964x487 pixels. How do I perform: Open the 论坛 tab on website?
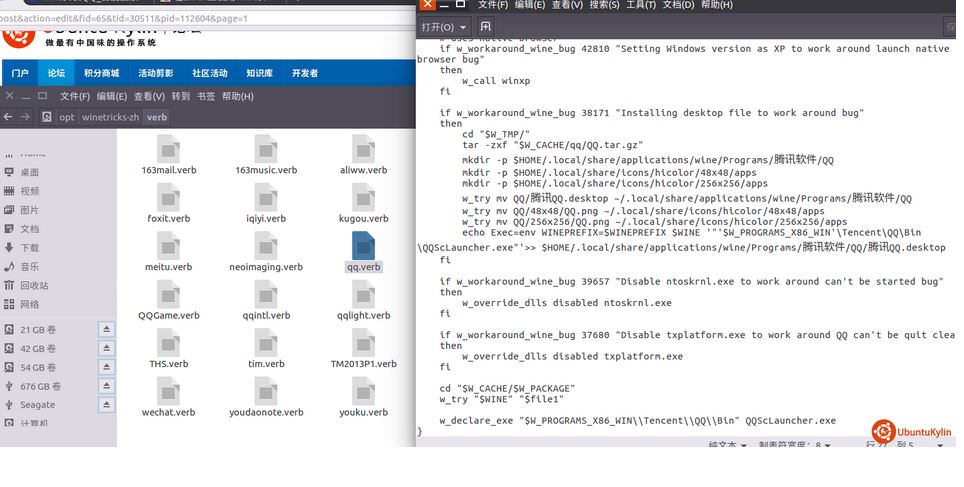click(56, 73)
